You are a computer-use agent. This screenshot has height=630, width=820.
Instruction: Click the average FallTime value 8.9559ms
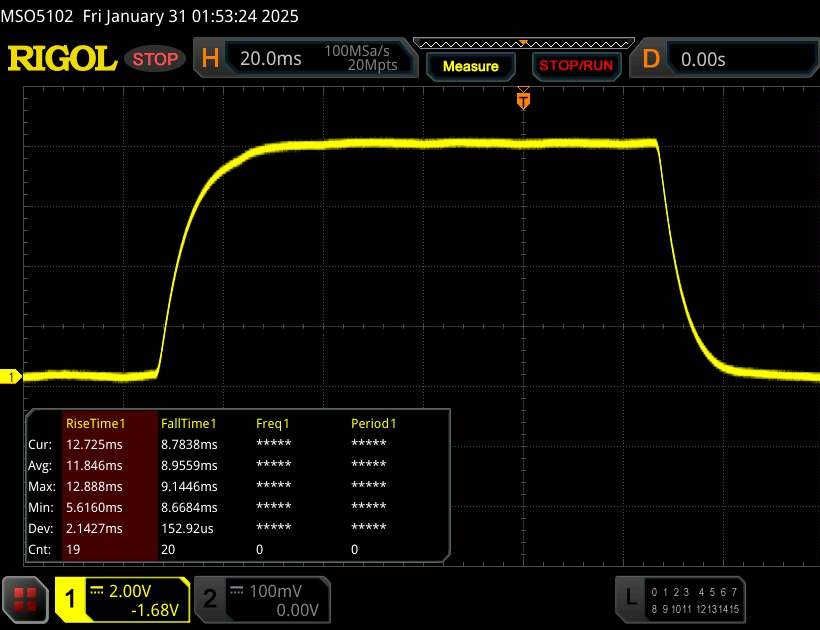coord(189,465)
